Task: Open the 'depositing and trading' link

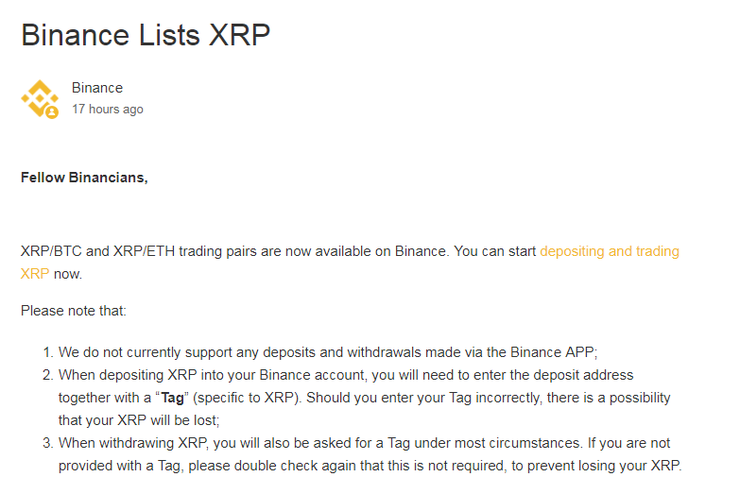Action: click(x=609, y=251)
